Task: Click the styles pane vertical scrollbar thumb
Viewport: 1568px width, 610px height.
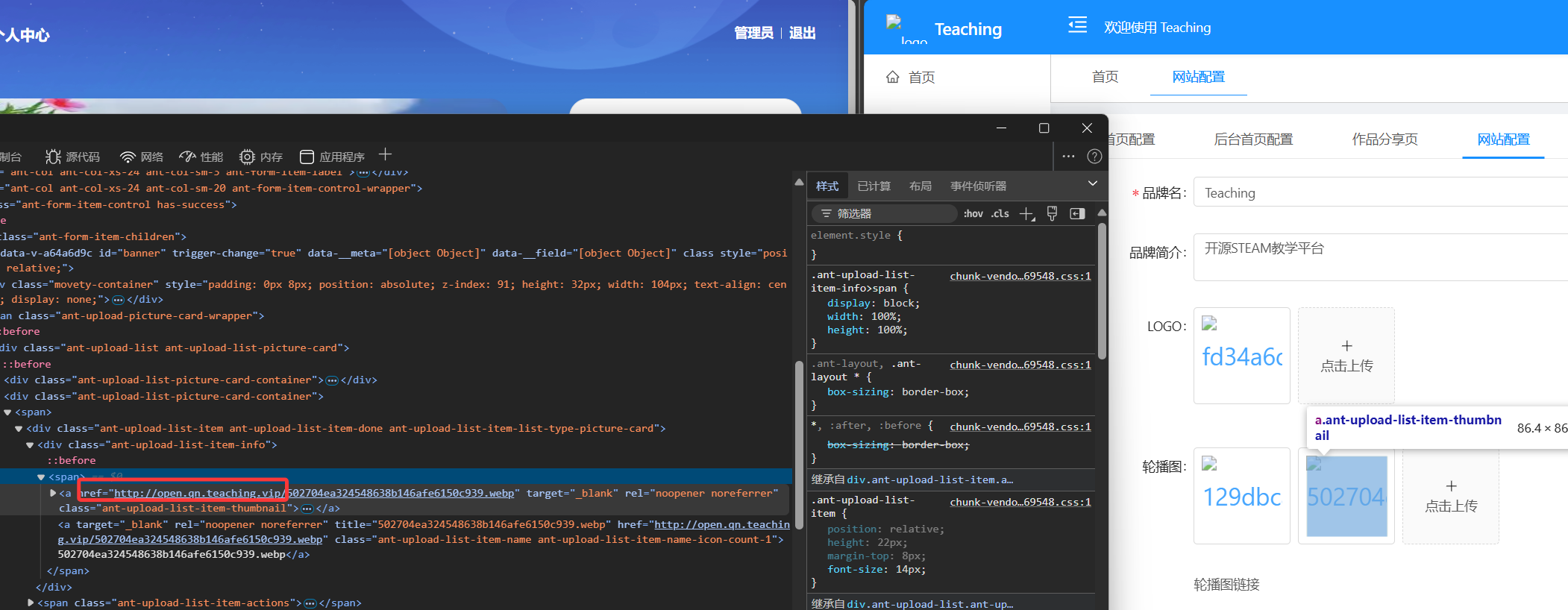Action: point(1102,291)
